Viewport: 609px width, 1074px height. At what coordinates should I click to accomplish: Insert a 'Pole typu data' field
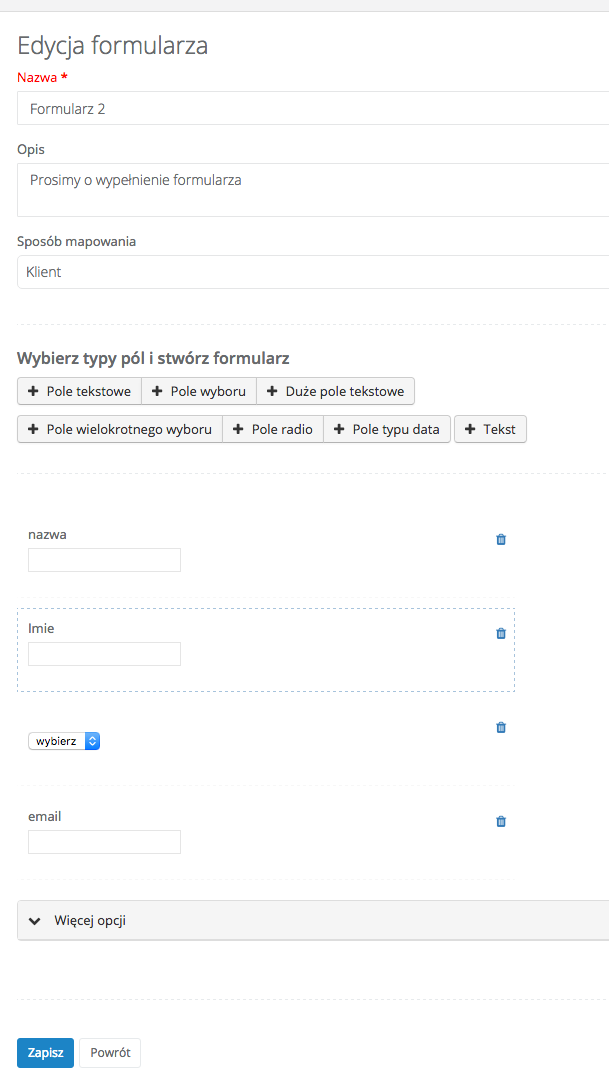pyautogui.click(x=387, y=429)
